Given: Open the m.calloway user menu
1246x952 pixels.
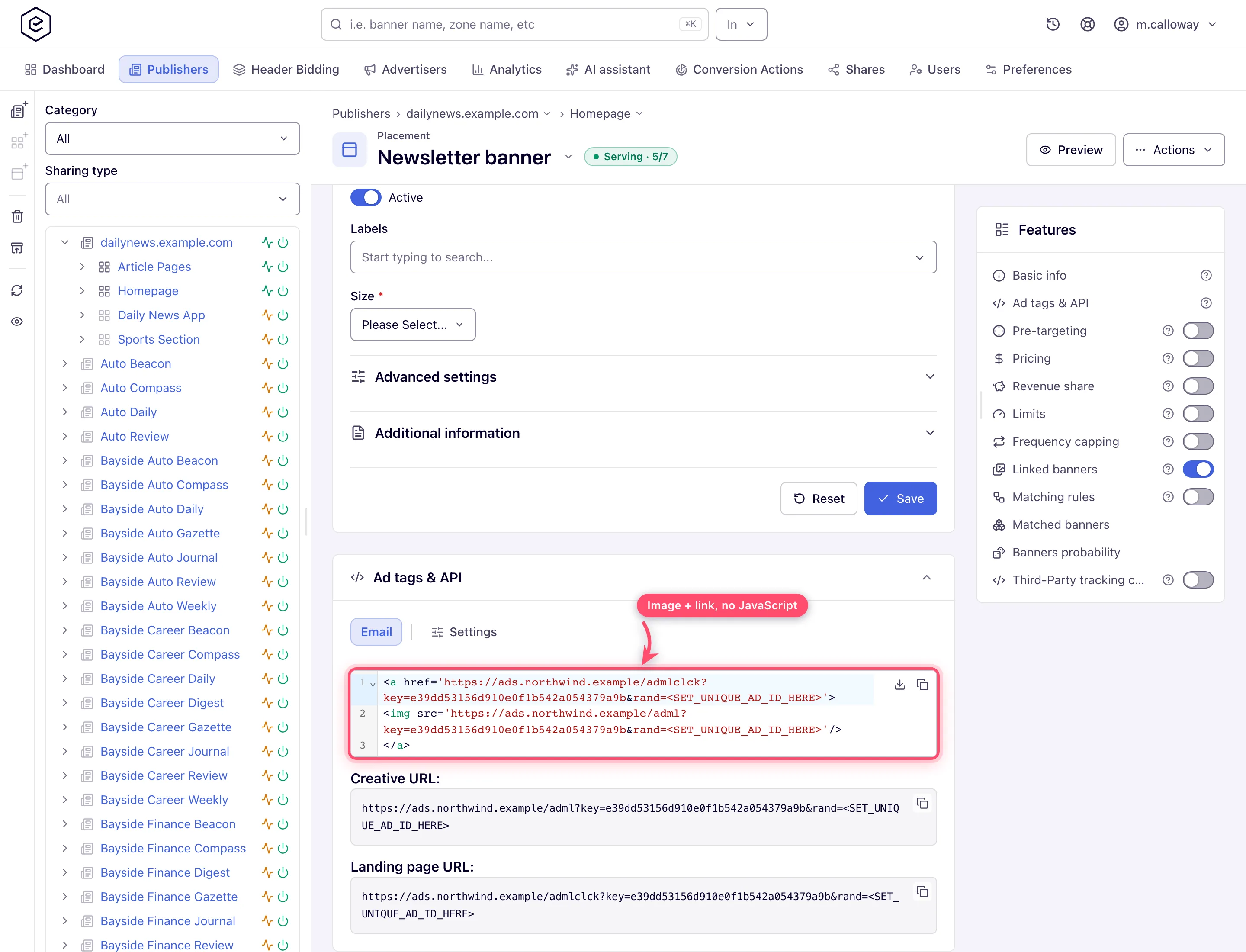Looking at the screenshot, I should pos(1166,24).
